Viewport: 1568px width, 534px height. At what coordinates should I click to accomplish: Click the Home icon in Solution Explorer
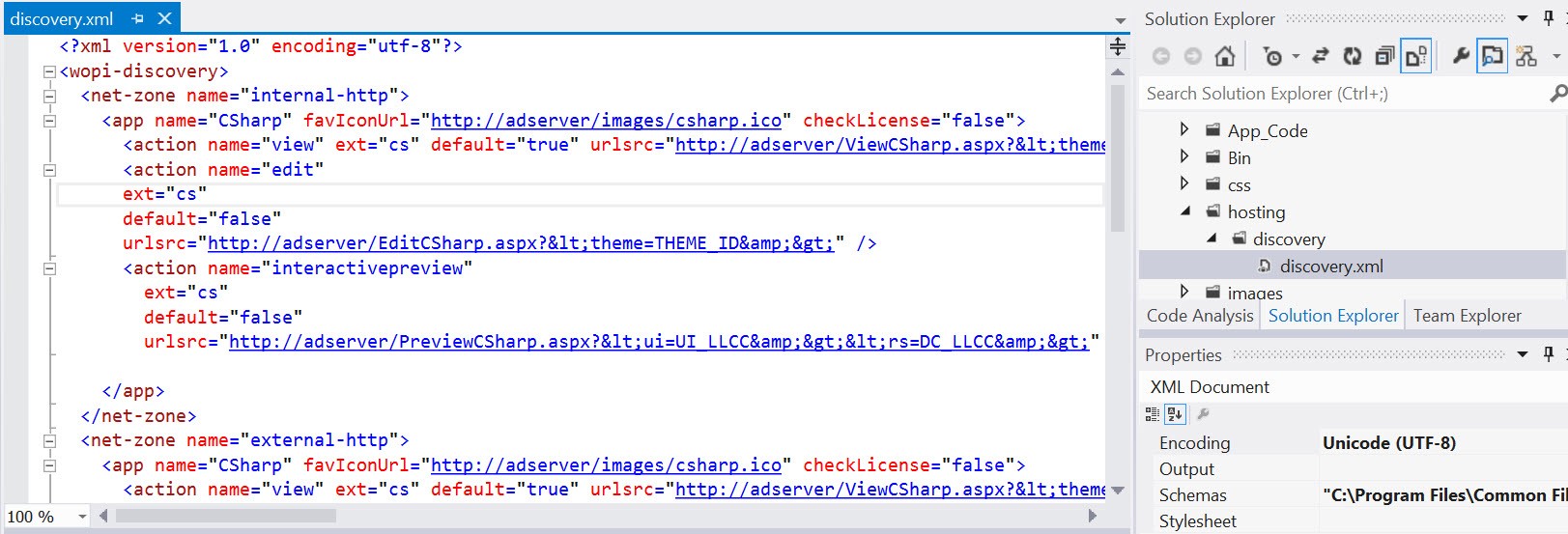[1224, 57]
